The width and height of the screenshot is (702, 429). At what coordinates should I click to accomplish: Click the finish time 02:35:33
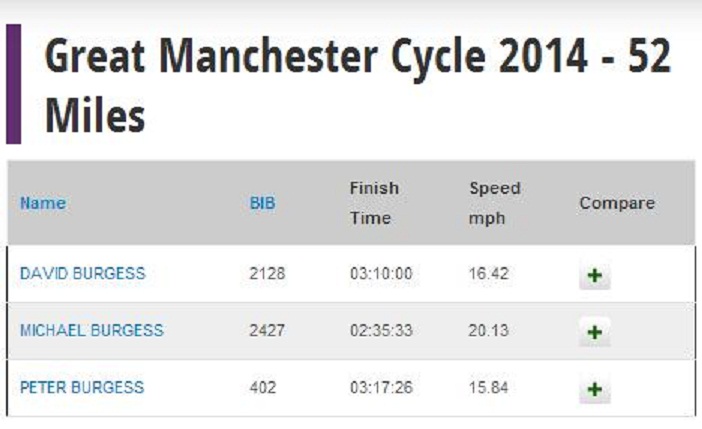pyautogui.click(x=381, y=330)
